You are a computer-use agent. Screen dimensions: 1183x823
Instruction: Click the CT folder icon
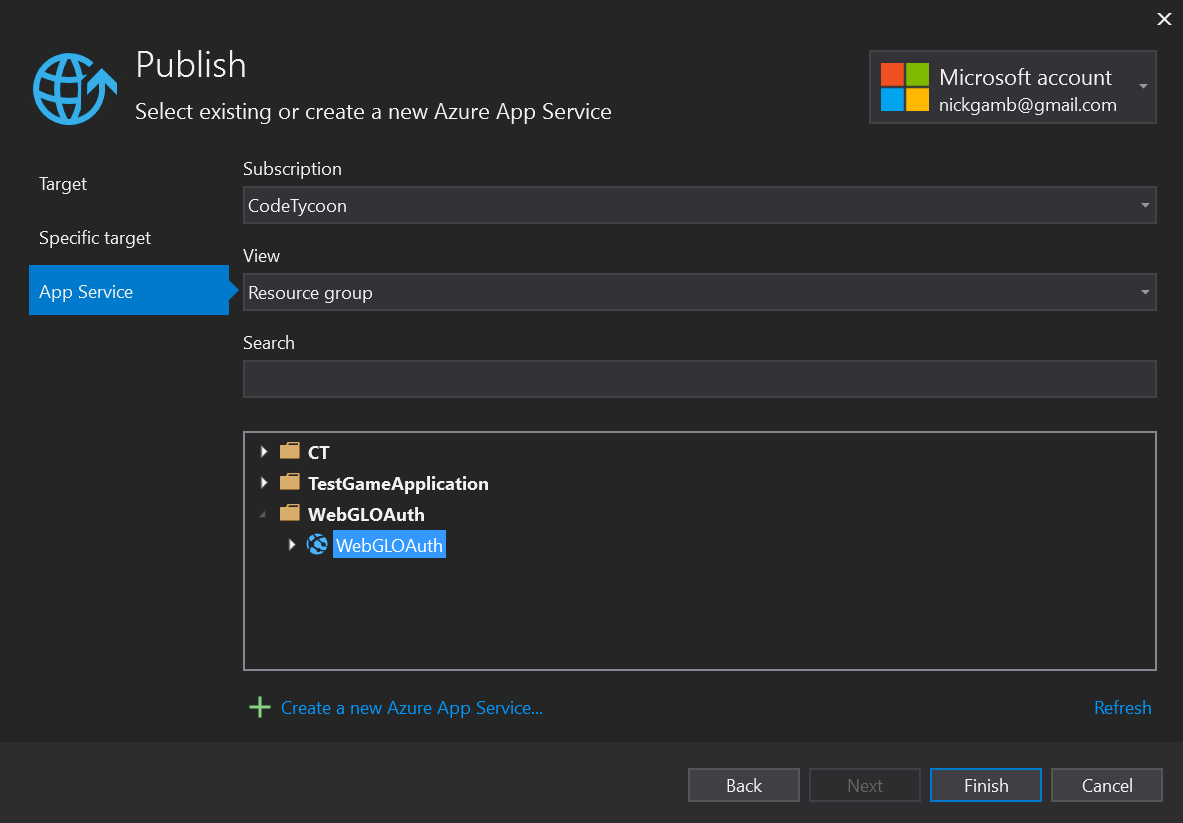(x=290, y=452)
